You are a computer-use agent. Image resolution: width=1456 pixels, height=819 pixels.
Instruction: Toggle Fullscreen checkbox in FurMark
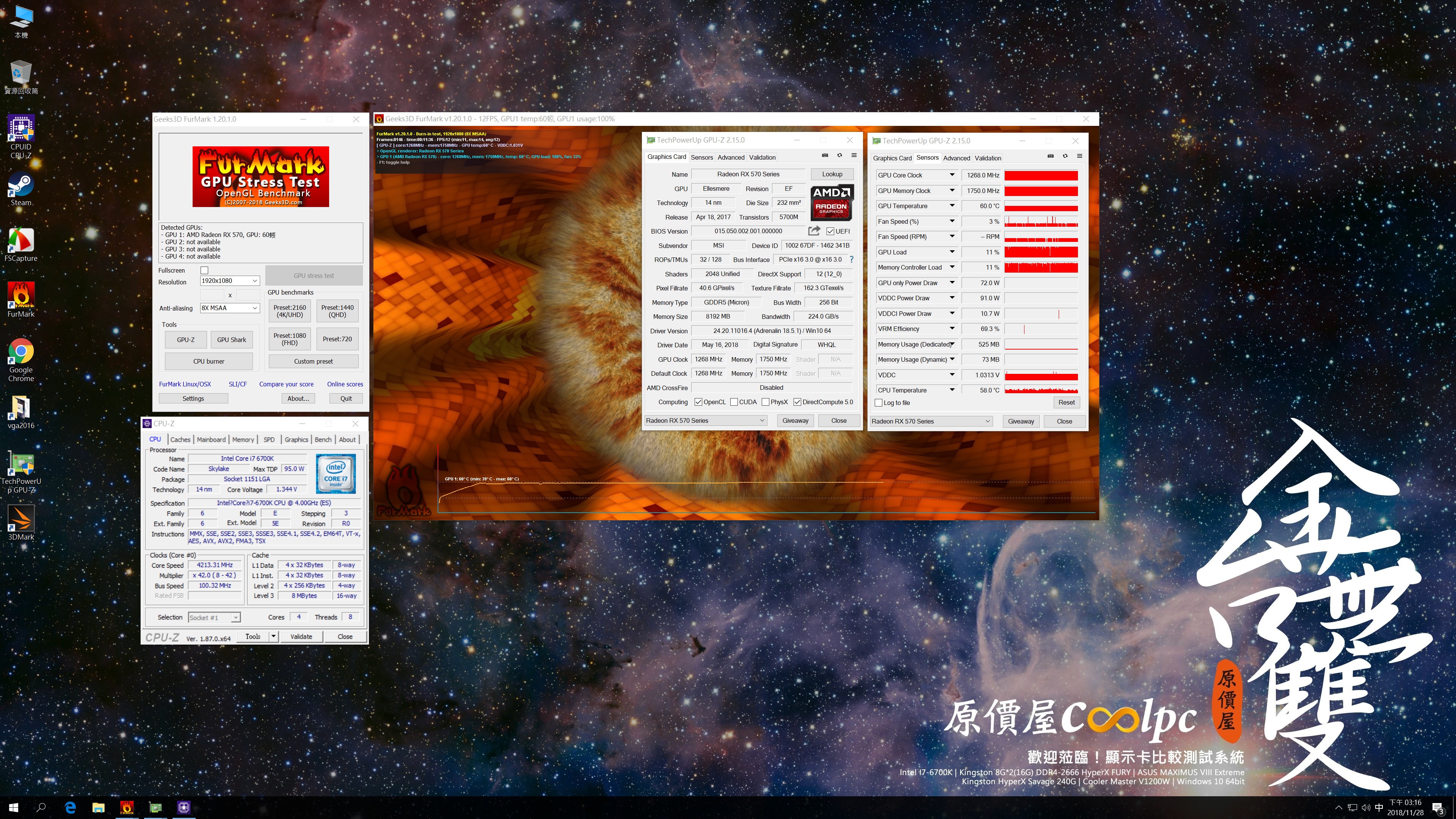(205, 270)
